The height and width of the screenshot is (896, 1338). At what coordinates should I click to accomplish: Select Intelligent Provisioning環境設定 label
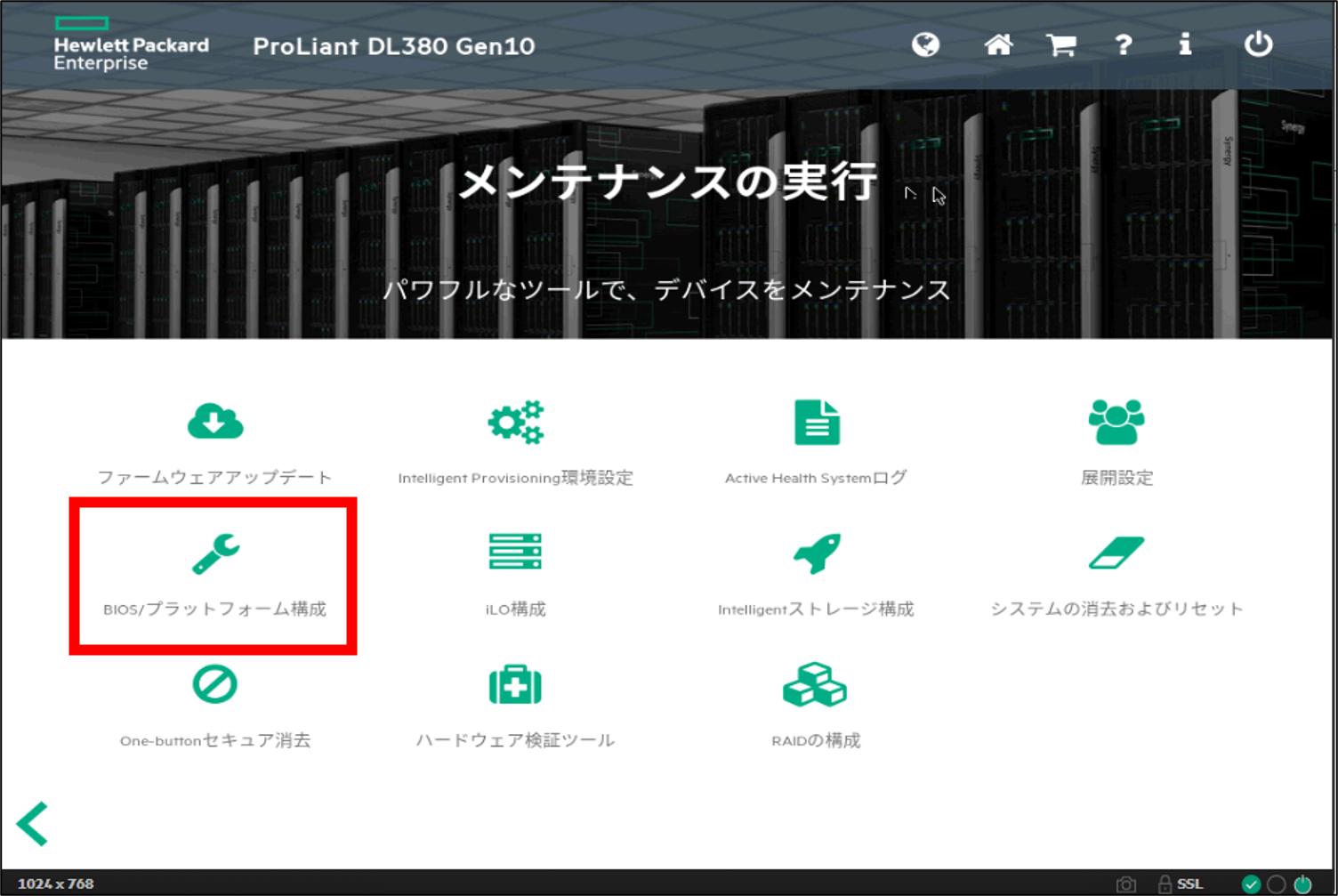coord(515,478)
